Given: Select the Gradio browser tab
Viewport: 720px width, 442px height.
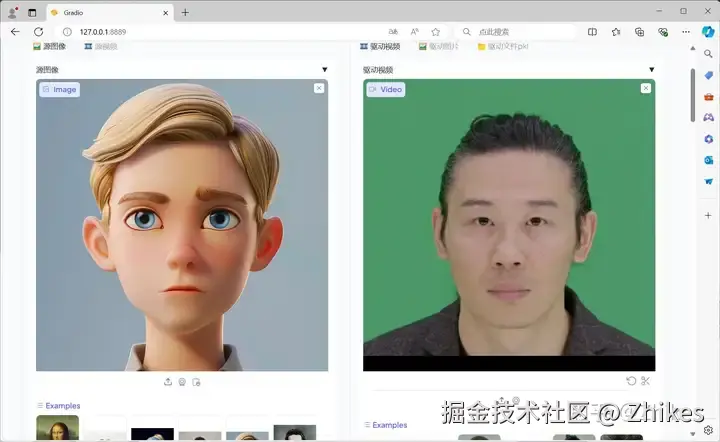Looking at the screenshot, I should [110, 13].
